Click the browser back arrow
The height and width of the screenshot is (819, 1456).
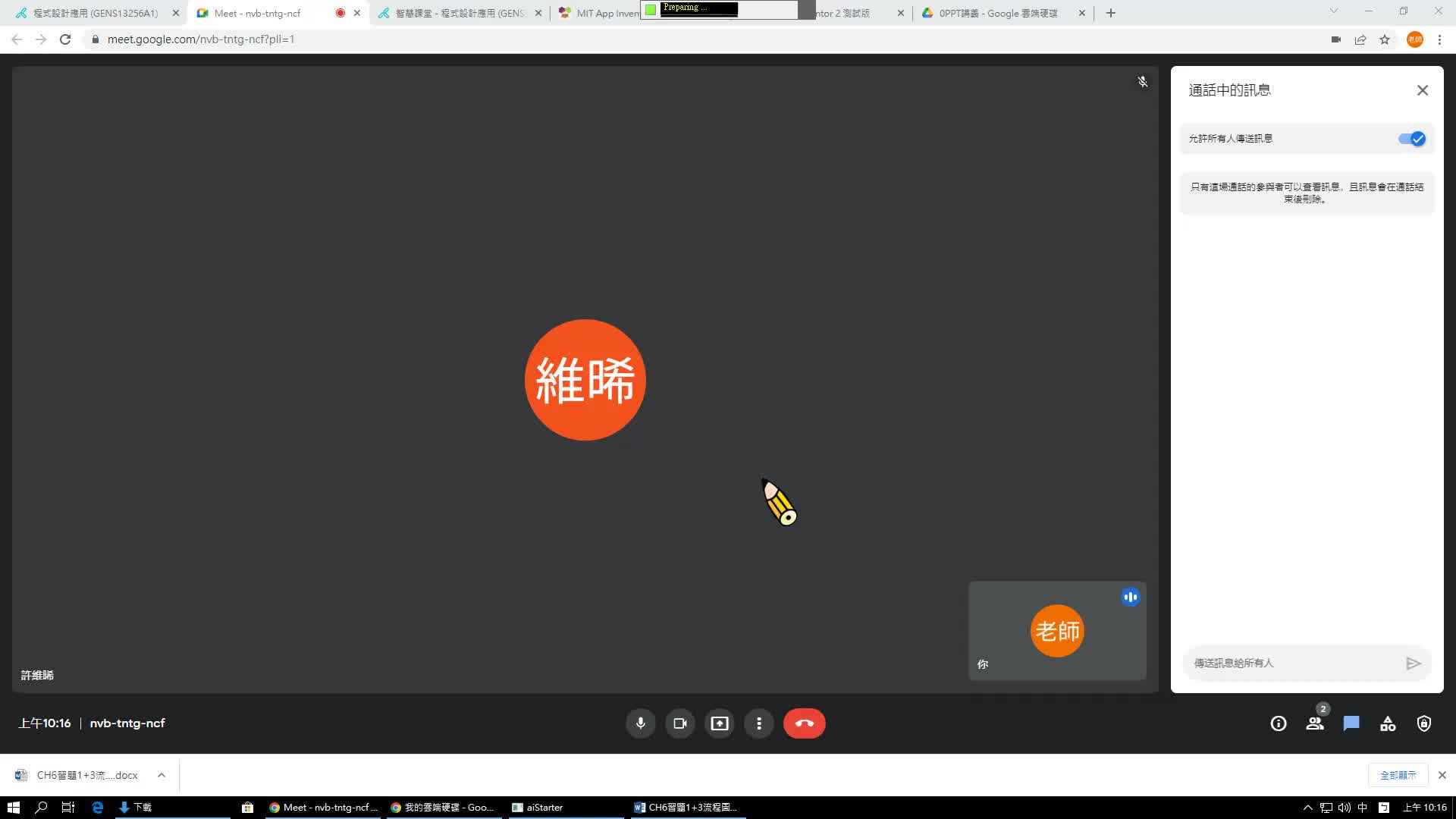(x=17, y=39)
